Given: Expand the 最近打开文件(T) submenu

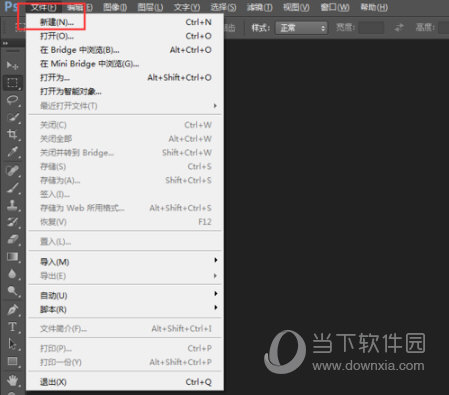Looking at the screenshot, I should point(215,106).
